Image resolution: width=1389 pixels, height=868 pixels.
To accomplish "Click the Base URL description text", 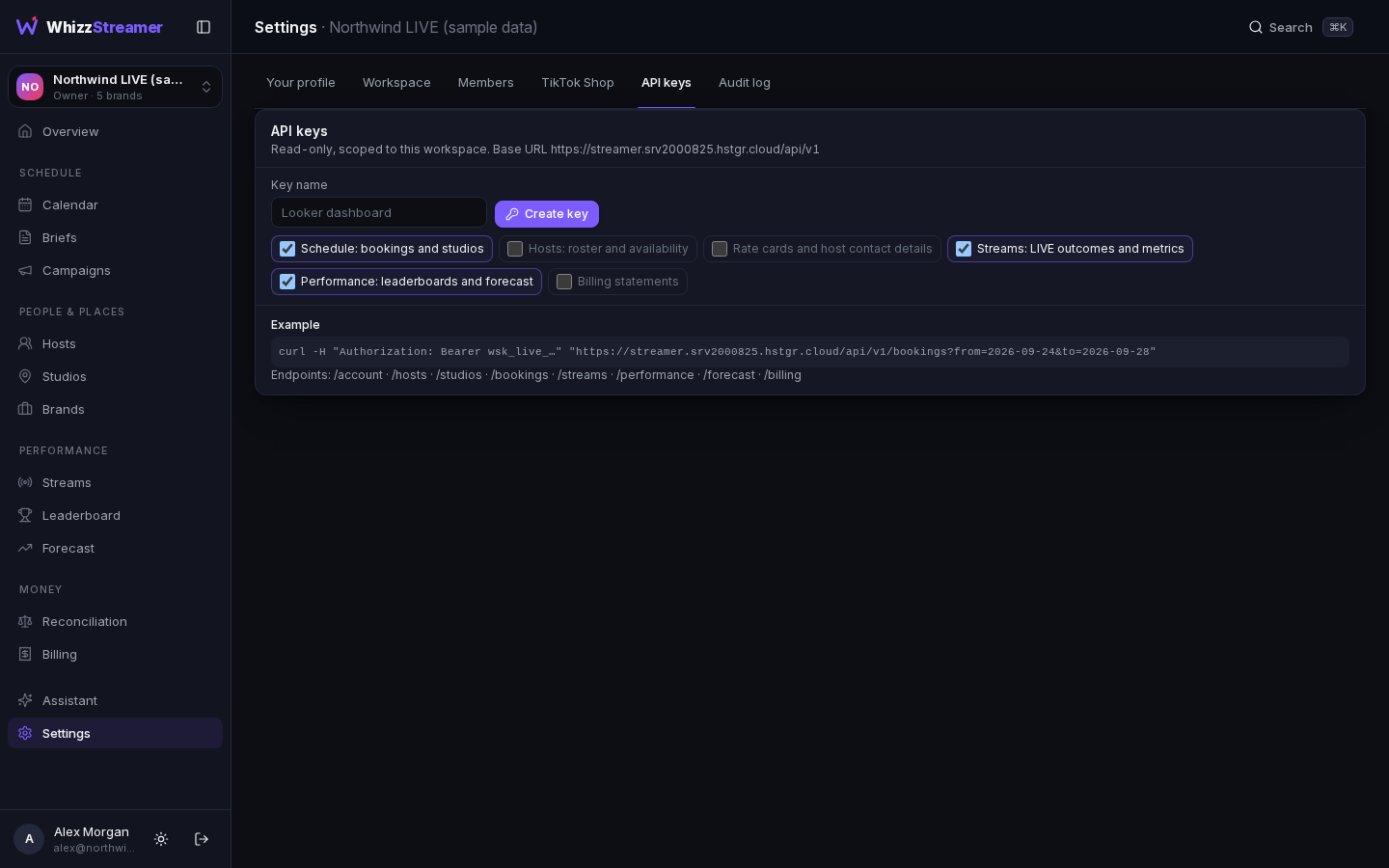I will tap(545, 149).
